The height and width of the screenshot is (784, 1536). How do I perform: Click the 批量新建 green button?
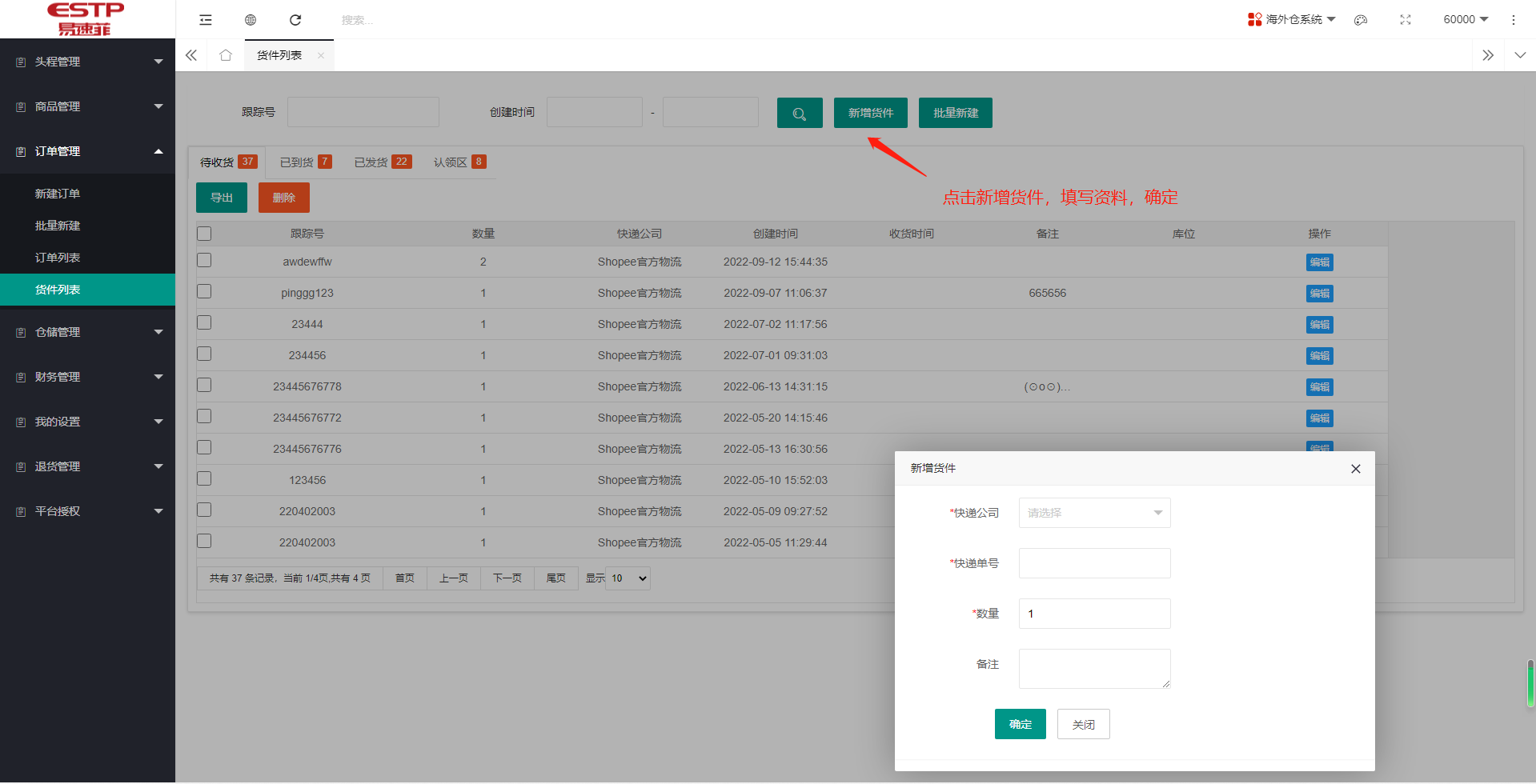pyautogui.click(x=955, y=114)
